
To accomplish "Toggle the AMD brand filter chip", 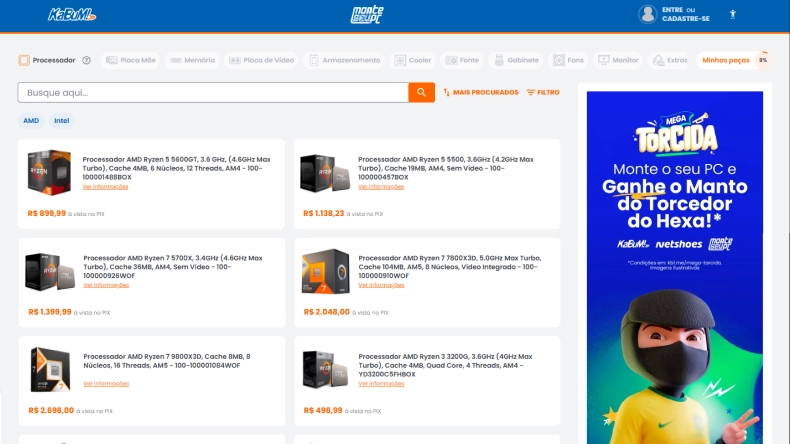I will click(x=31, y=121).
